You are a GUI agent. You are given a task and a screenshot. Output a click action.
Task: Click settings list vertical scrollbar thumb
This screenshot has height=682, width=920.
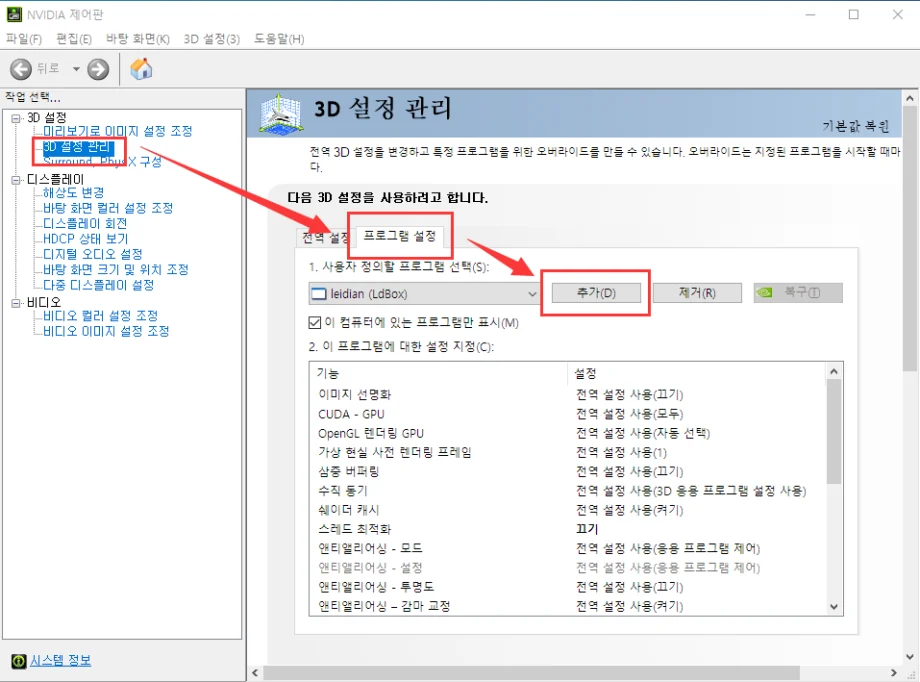(x=834, y=431)
